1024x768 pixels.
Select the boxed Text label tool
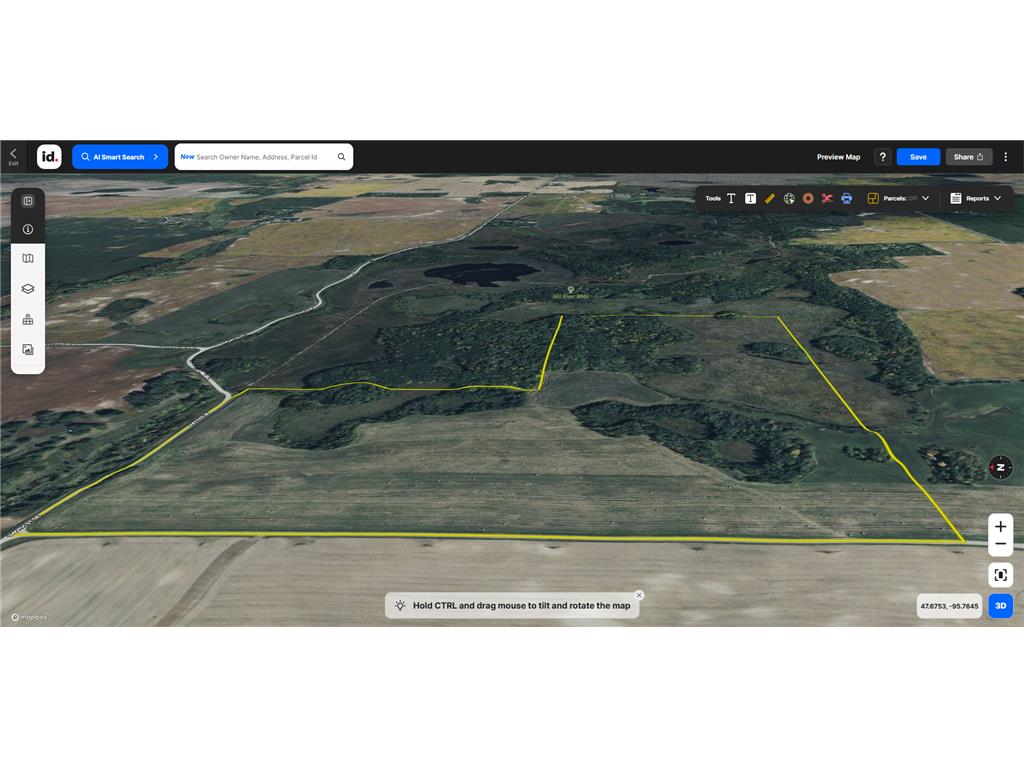click(750, 199)
